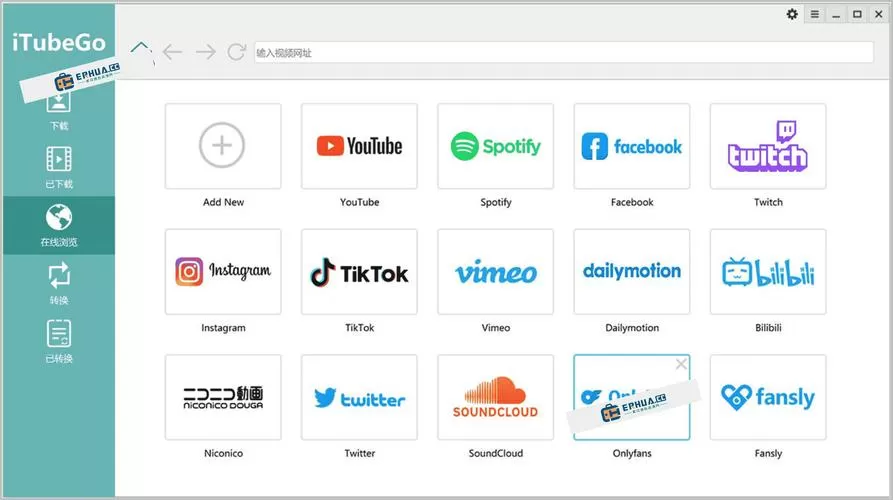This screenshot has height=500, width=893.
Task: Add a new site with Add New tile
Action: [223, 146]
